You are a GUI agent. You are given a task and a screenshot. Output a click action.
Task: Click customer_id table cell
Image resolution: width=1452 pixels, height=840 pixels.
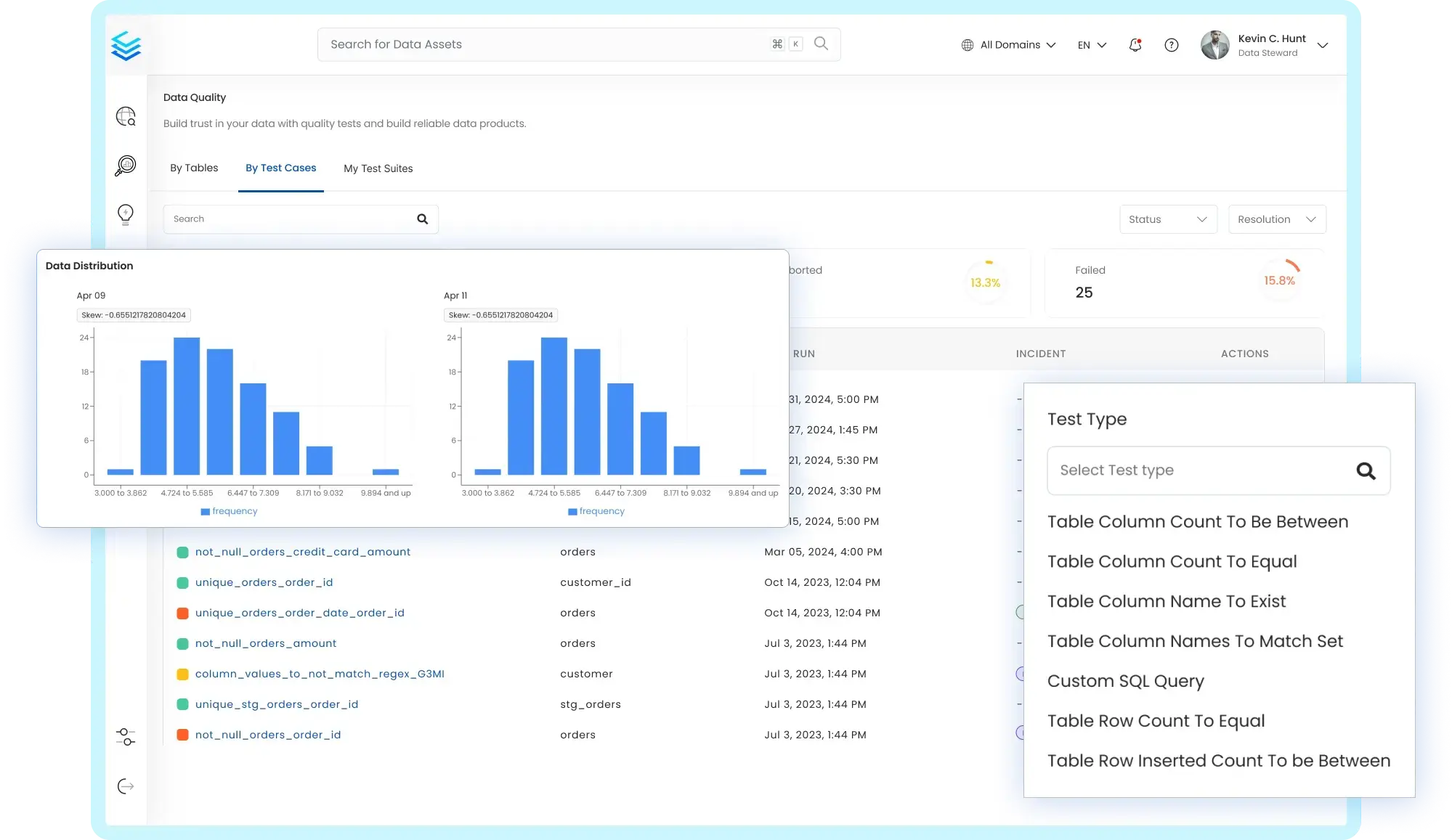coord(595,582)
